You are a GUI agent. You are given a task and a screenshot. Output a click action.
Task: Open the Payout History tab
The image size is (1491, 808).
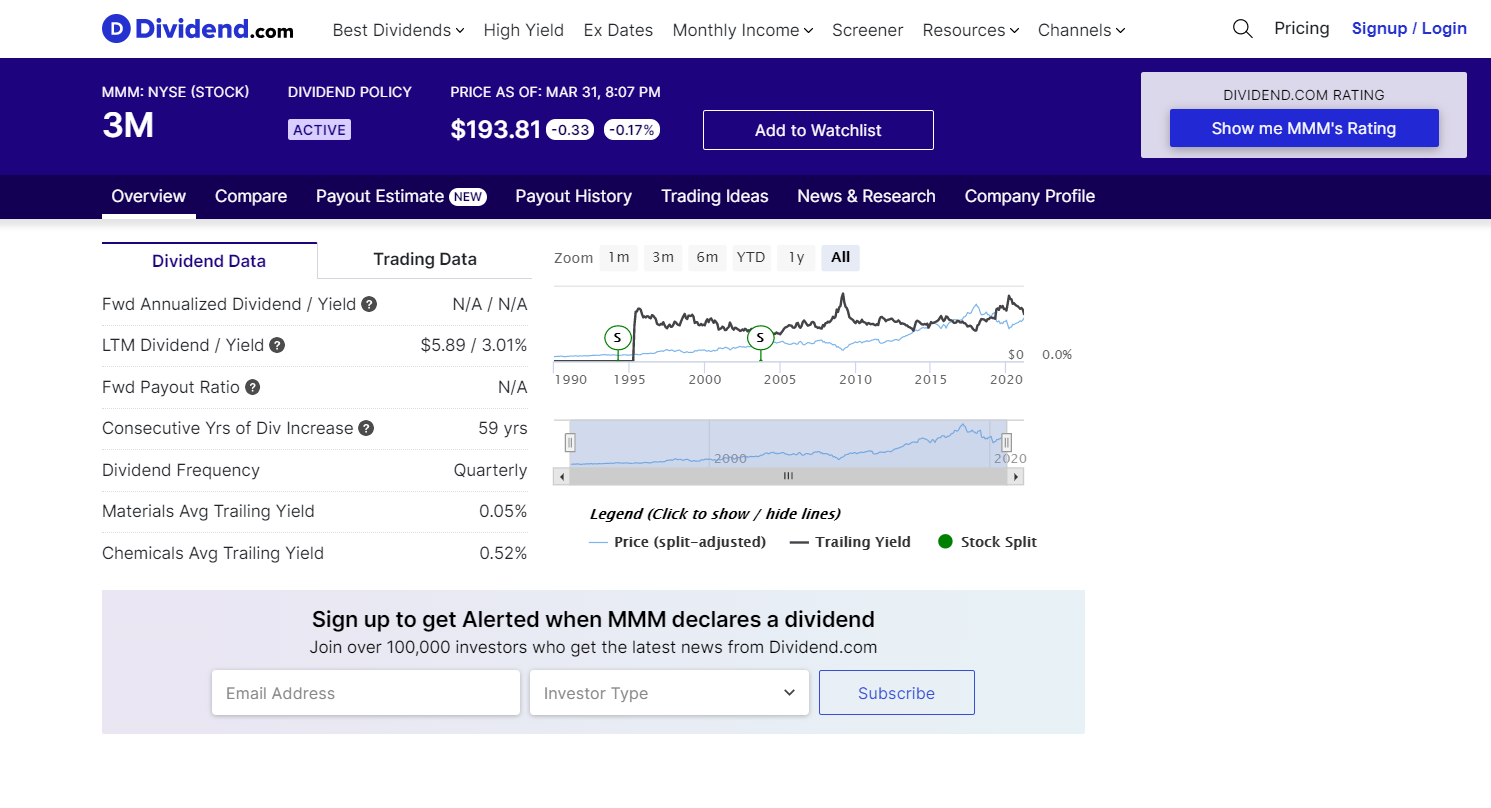point(574,196)
